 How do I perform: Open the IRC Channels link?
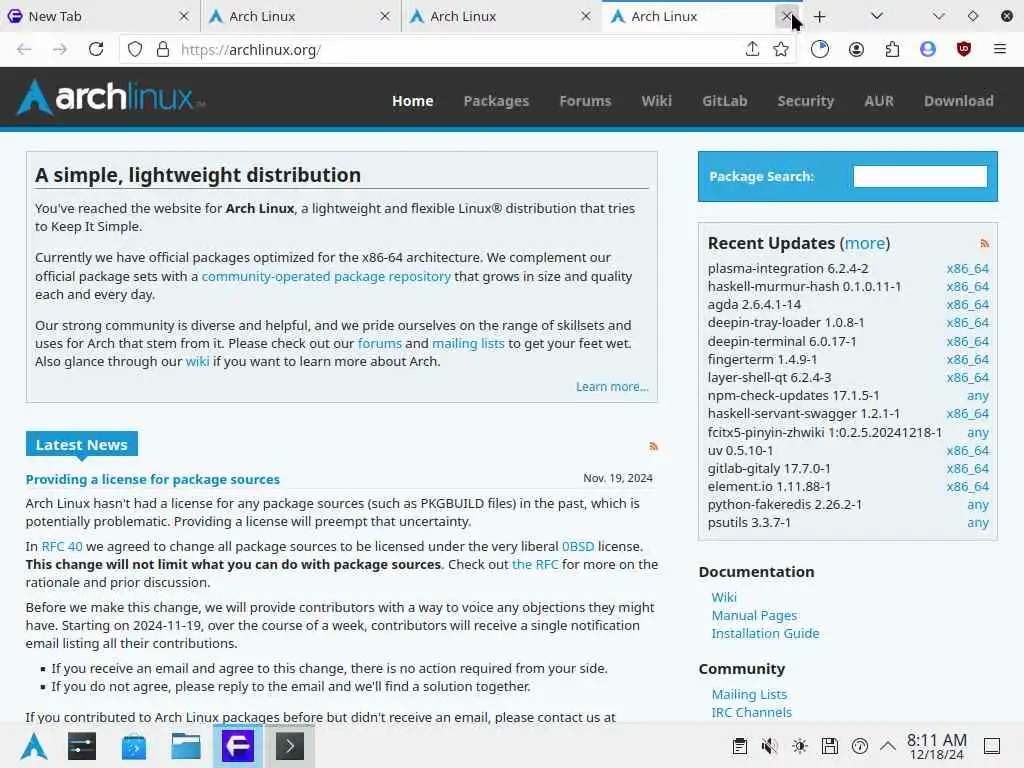751,712
